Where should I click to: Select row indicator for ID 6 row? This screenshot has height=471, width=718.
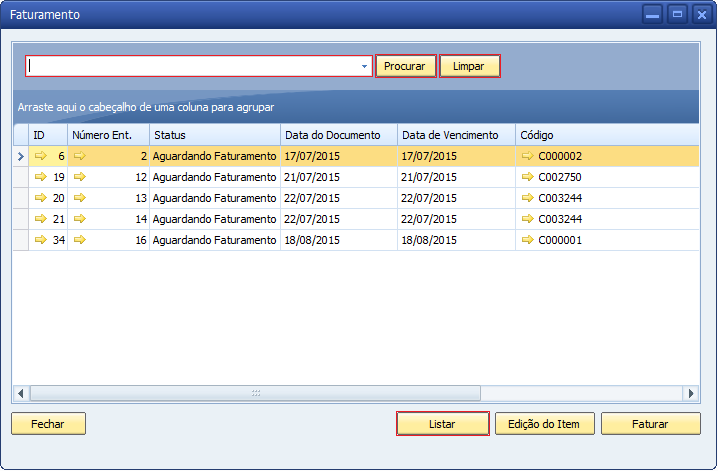[x=21, y=157]
